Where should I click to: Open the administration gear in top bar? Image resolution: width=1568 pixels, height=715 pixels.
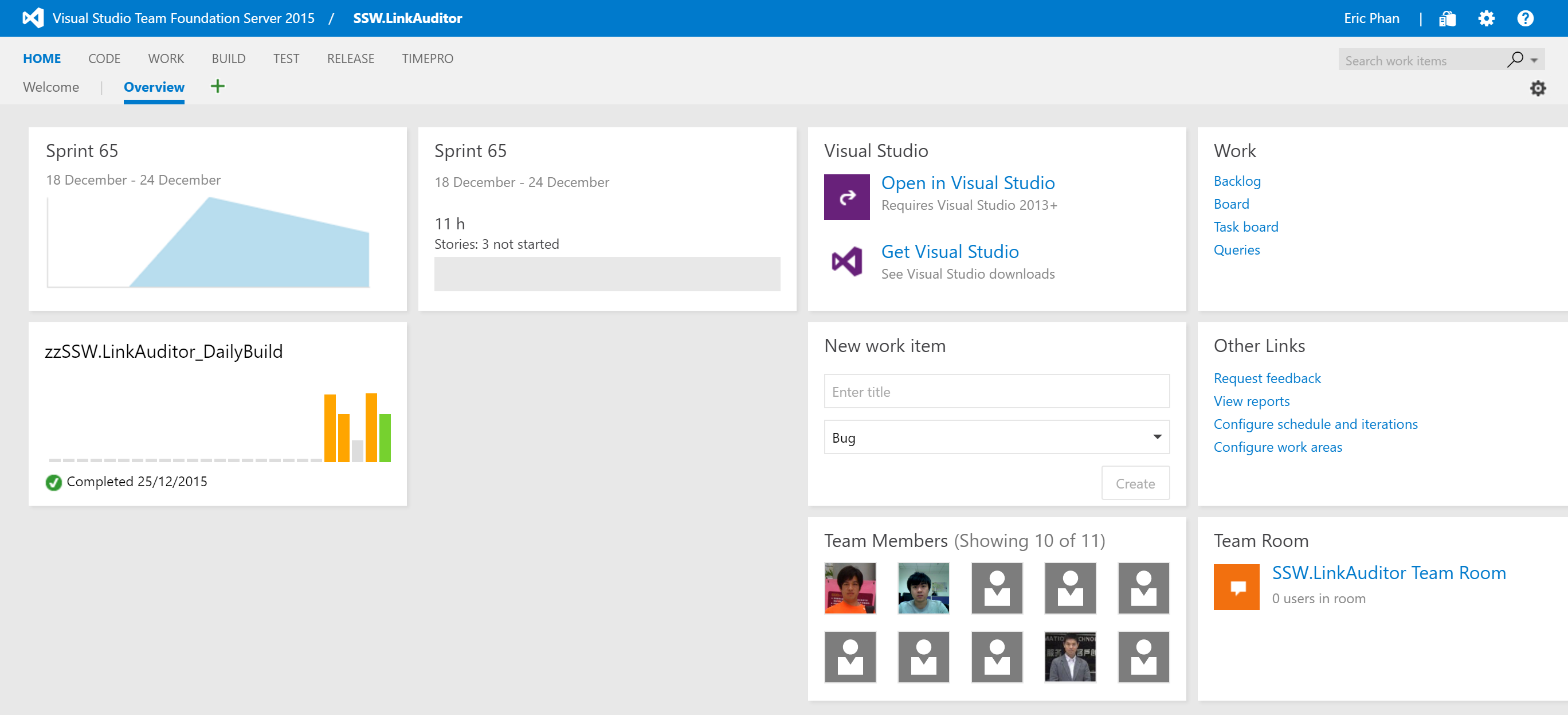(1486, 19)
